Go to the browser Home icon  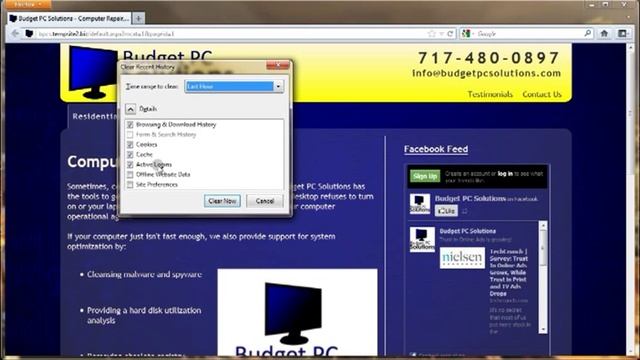tap(604, 33)
